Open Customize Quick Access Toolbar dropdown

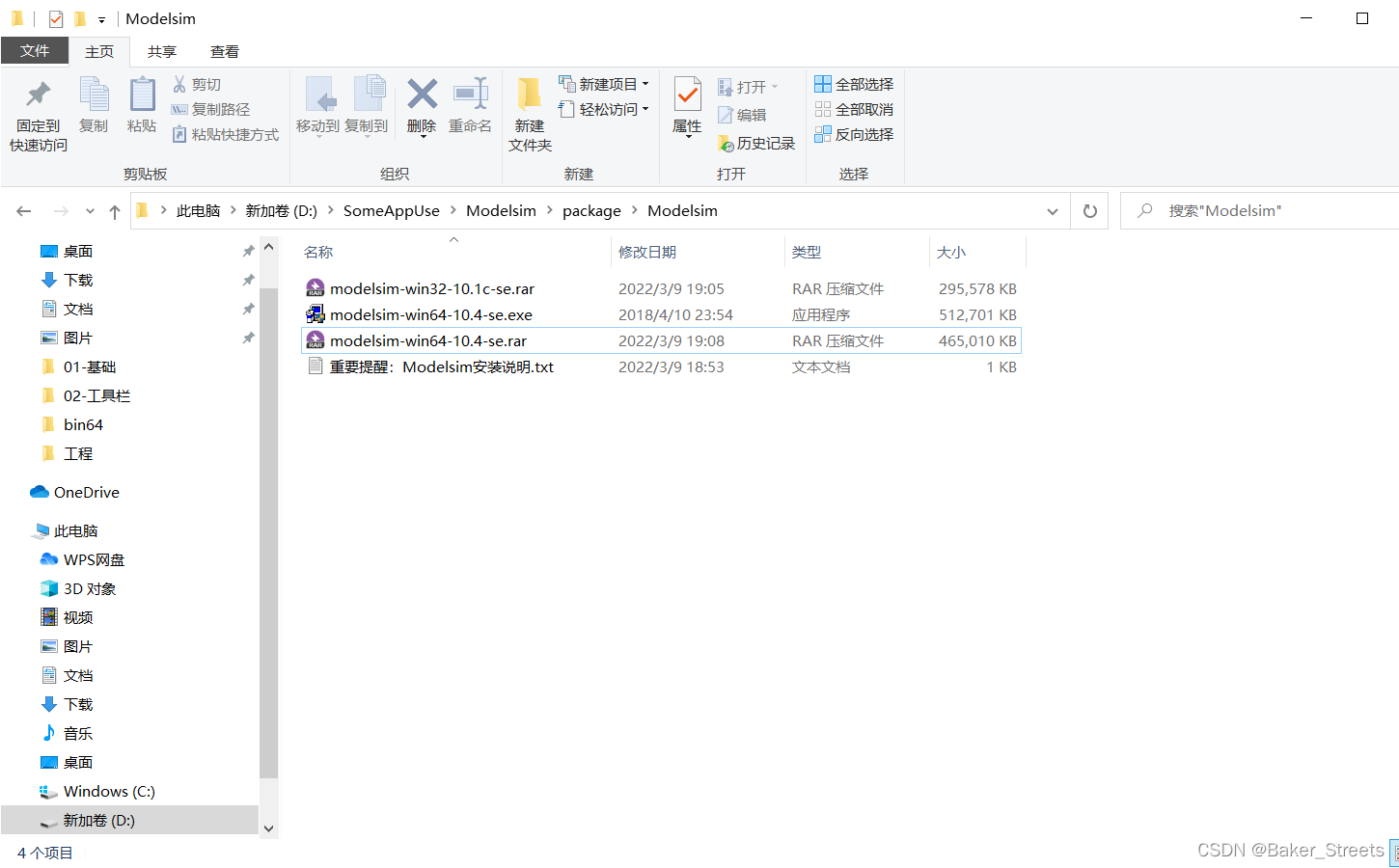point(101,19)
